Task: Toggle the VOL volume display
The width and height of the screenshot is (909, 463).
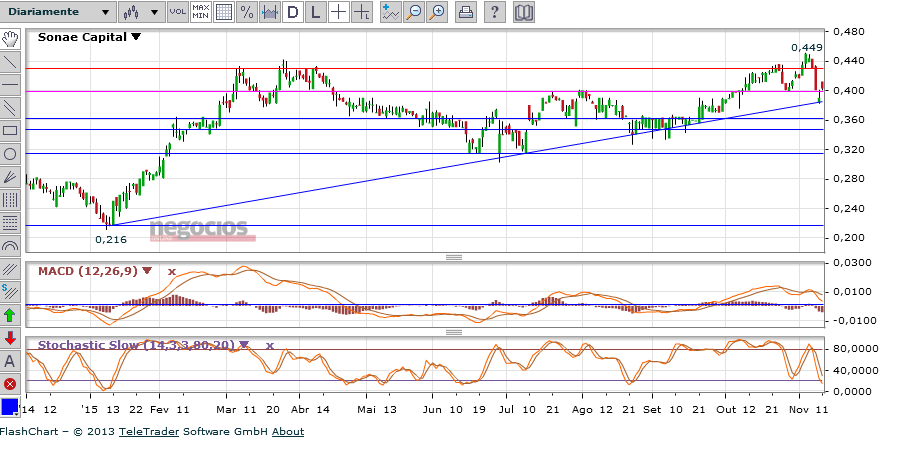Action: [x=177, y=12]
